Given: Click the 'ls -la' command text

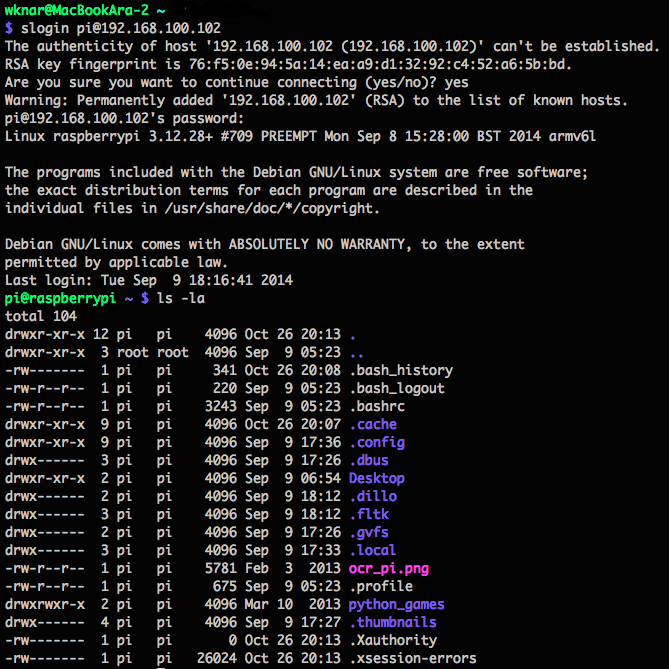Looking at the screenshot, I should tap(181, 298).
